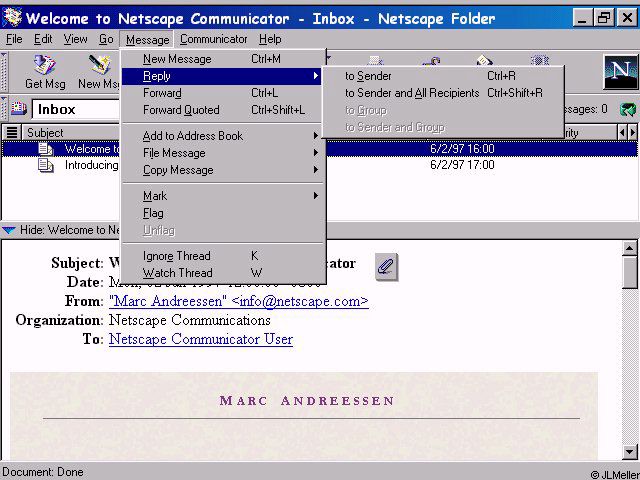The height and width of the screenshot is (480, 640).
Task: Click the Get Msg toolbar icon
Action: pos(44,66)
